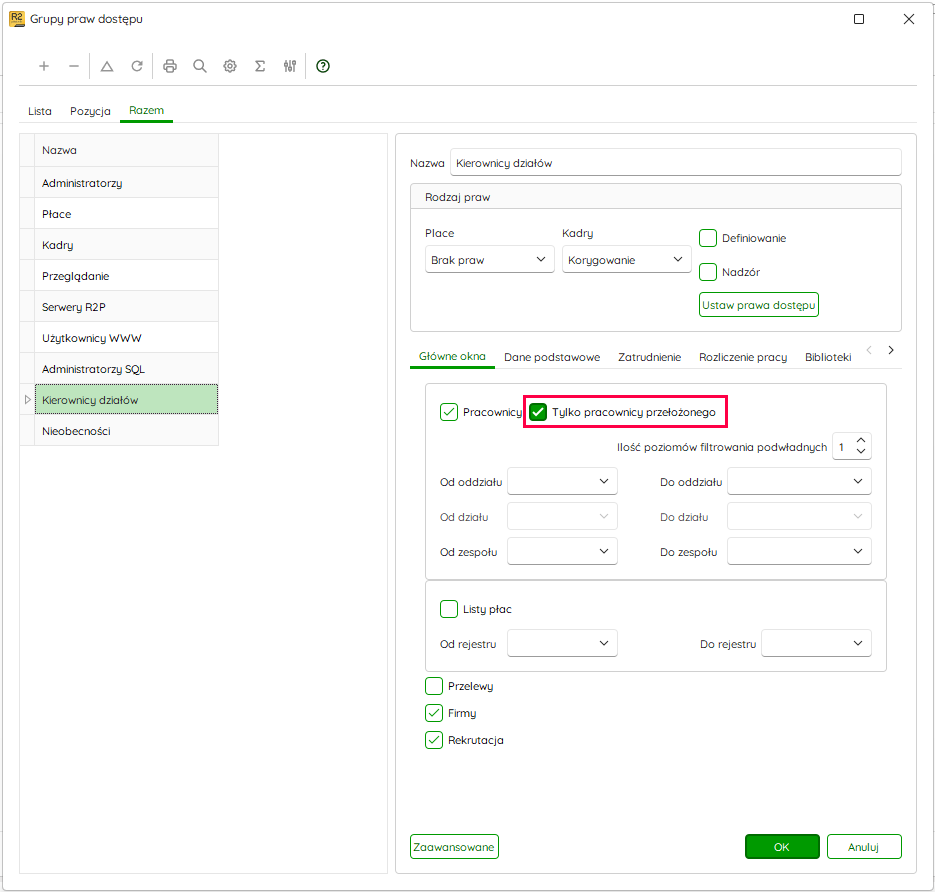This screenshot has width=935, height=892.
Task: Select Administratorzy SQL in the group list
Action: (x=126, y=368)
